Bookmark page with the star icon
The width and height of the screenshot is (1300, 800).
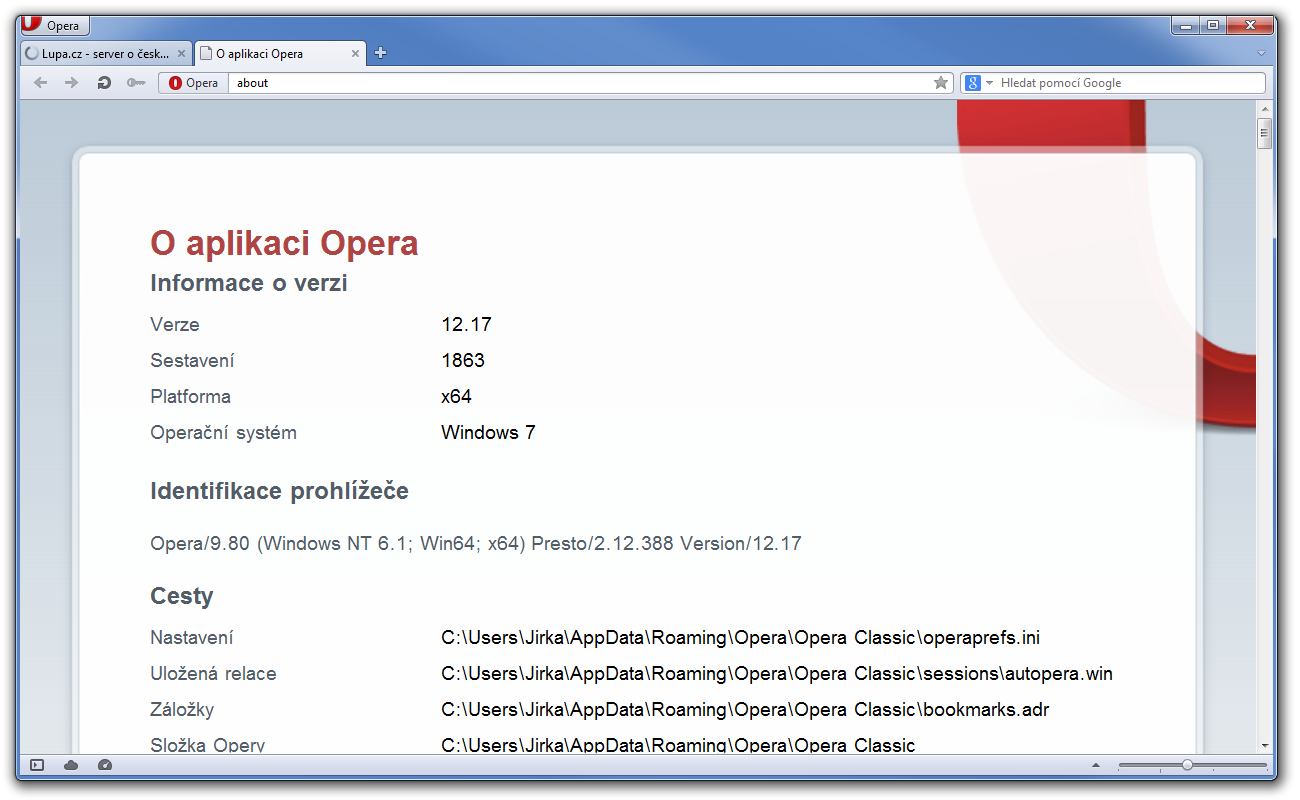(940, 83)
